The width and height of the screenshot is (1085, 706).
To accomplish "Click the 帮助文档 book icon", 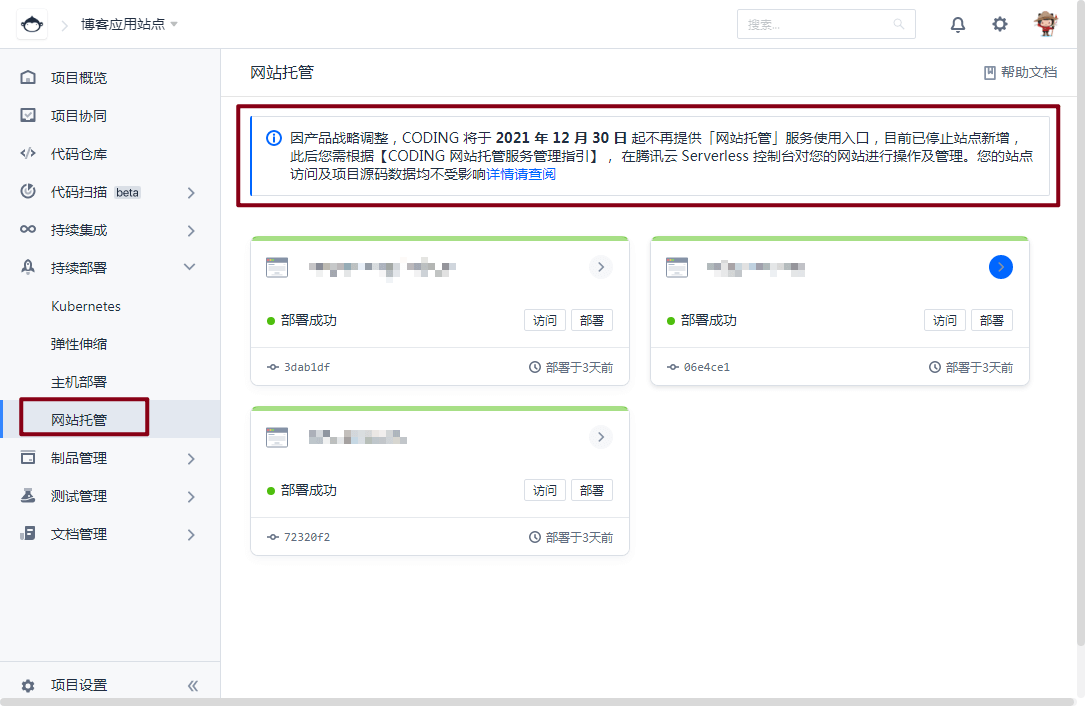I will tap(990, 73).
